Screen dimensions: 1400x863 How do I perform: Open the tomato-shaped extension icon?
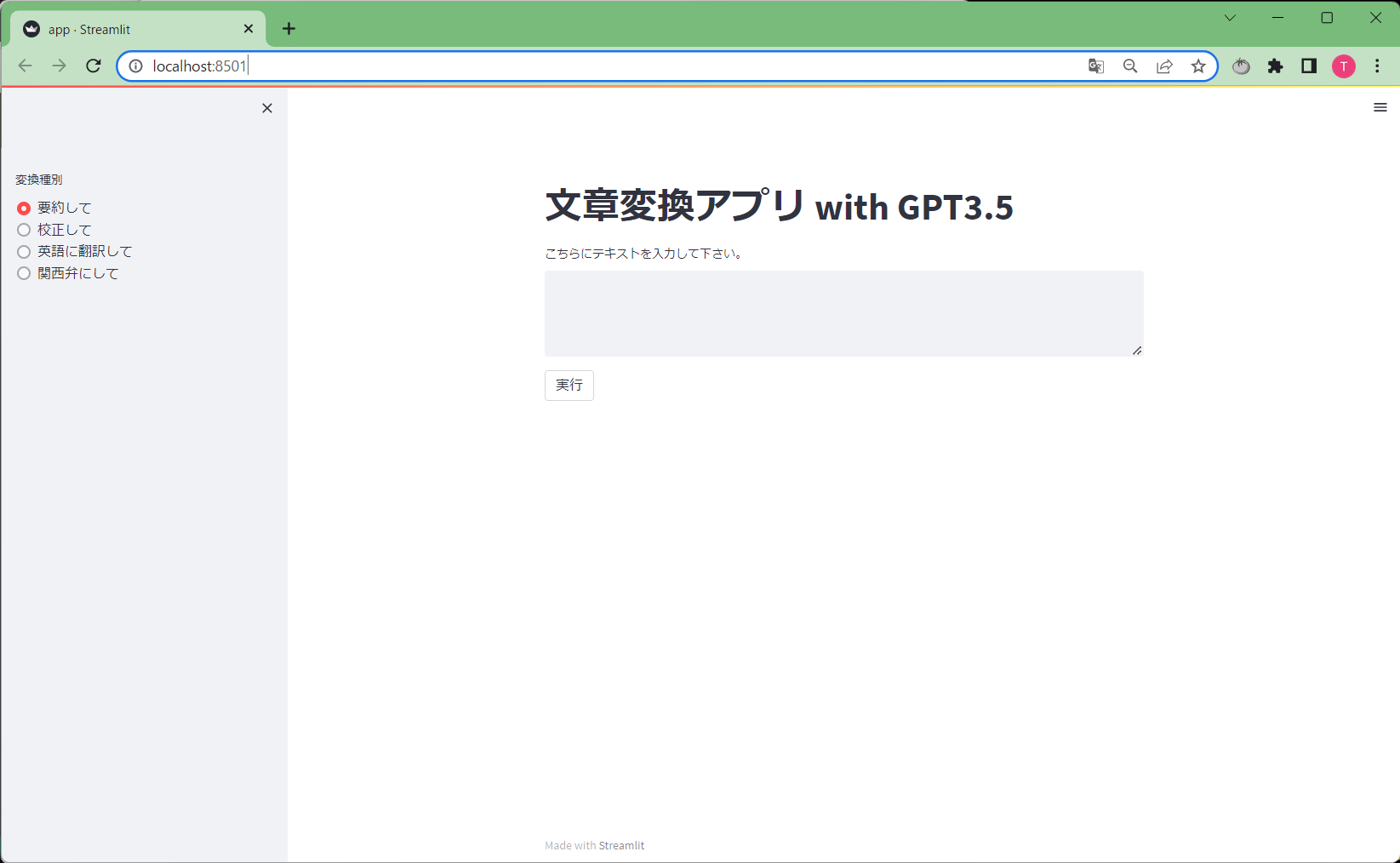pyautogui.click(x=1242, y=66)
